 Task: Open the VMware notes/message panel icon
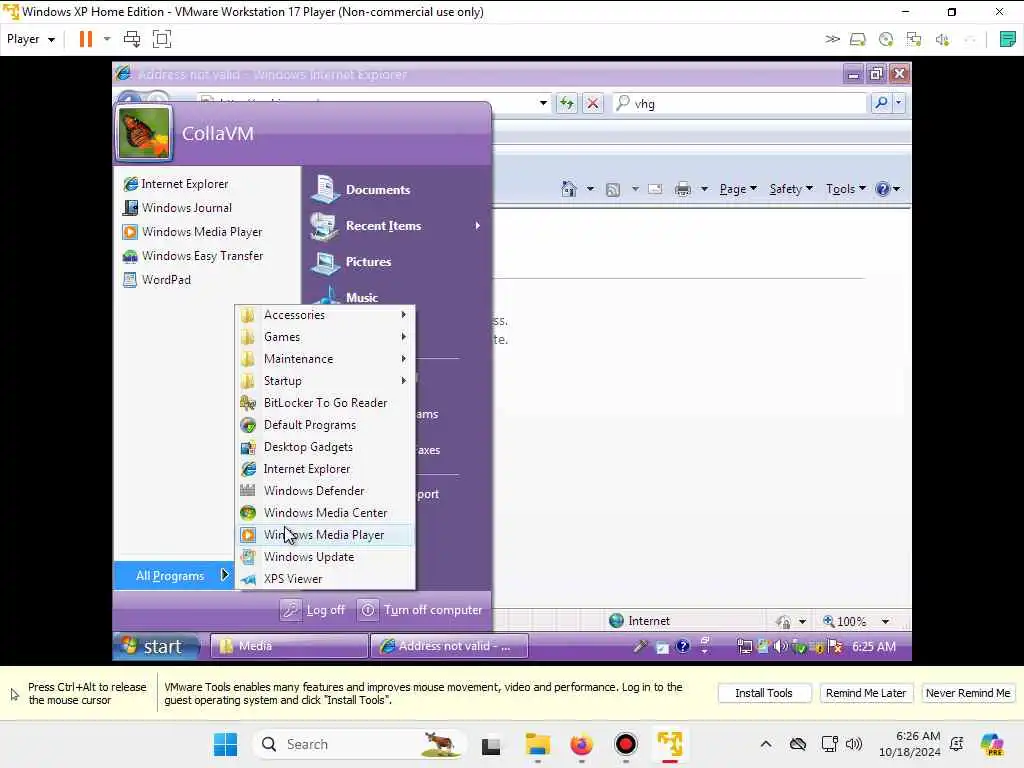pyautogui.click(x=1008, y=39)
